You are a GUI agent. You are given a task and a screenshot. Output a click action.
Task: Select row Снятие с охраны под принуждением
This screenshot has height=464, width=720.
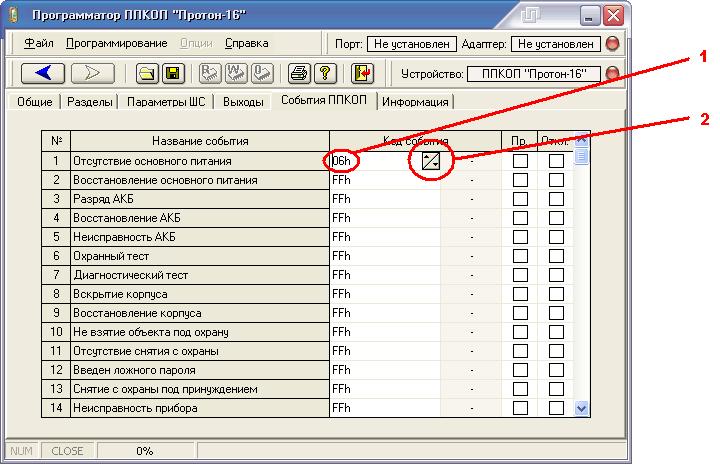coord(200,389)
